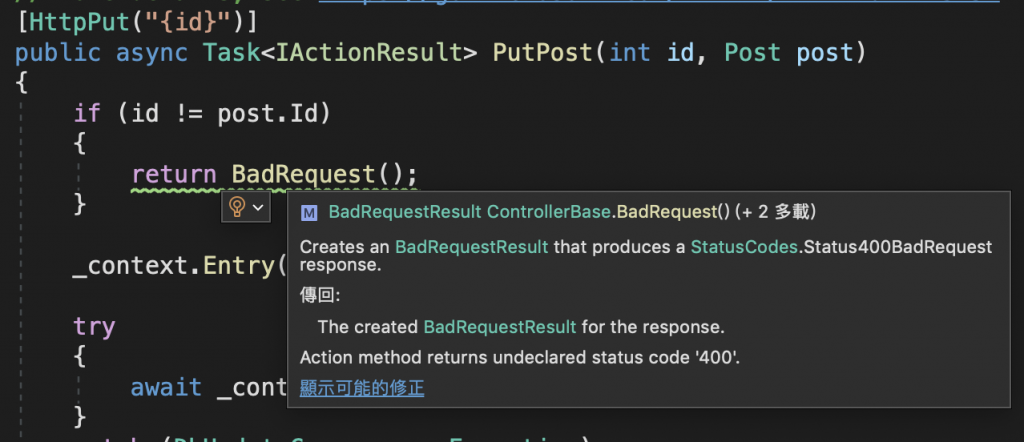This screenshot has width=1024, height=442.
Task: Click the Post parameter type
Action: pyautogui.click(x=752, y=52)
